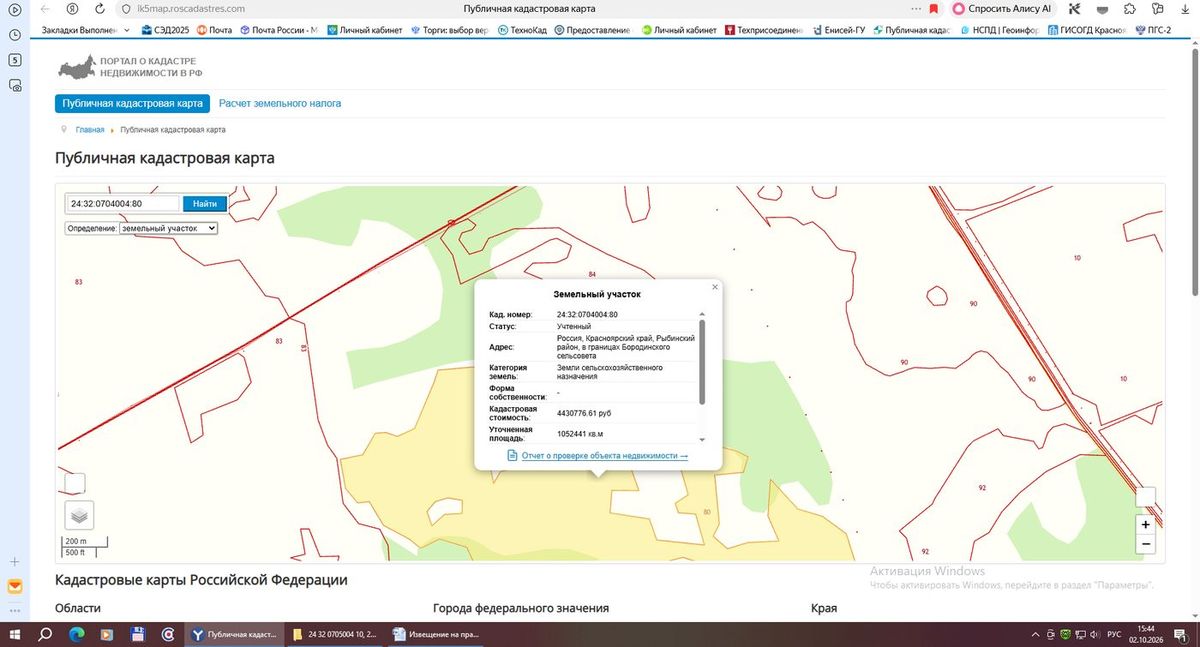Switch to Расчет земельного налога tab

(x=280, y=103)
